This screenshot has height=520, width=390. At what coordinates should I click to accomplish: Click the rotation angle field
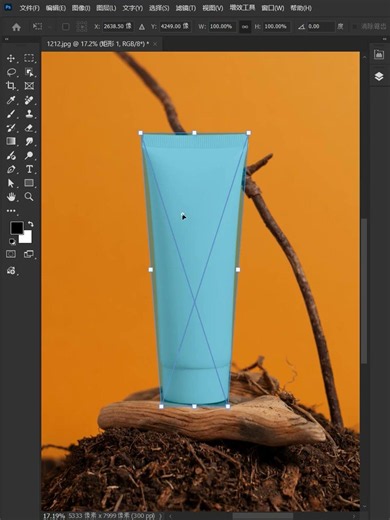tap(320, 26)
